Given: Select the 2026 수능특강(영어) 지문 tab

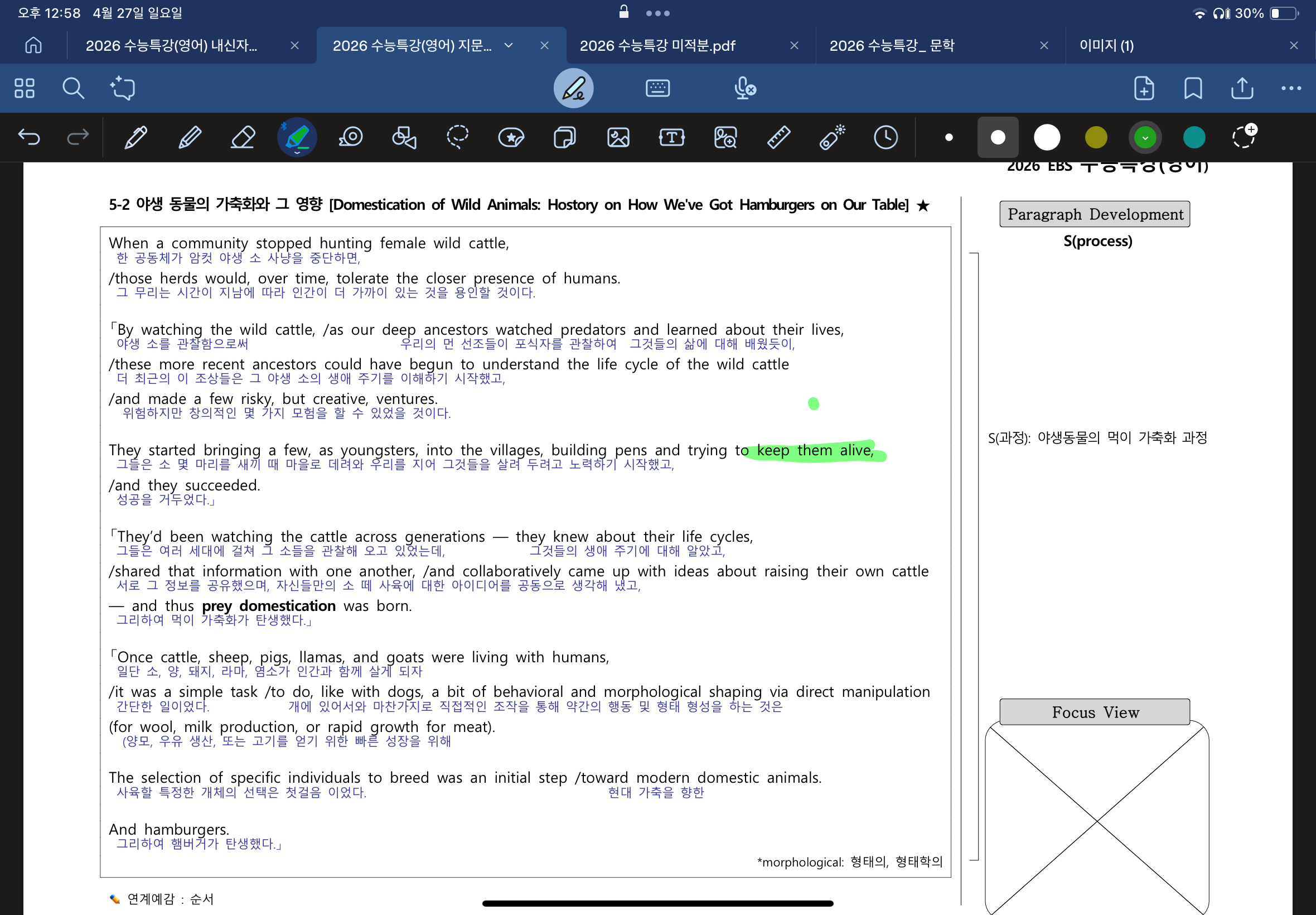Looking at the screenshot, I should pos(413,45).
